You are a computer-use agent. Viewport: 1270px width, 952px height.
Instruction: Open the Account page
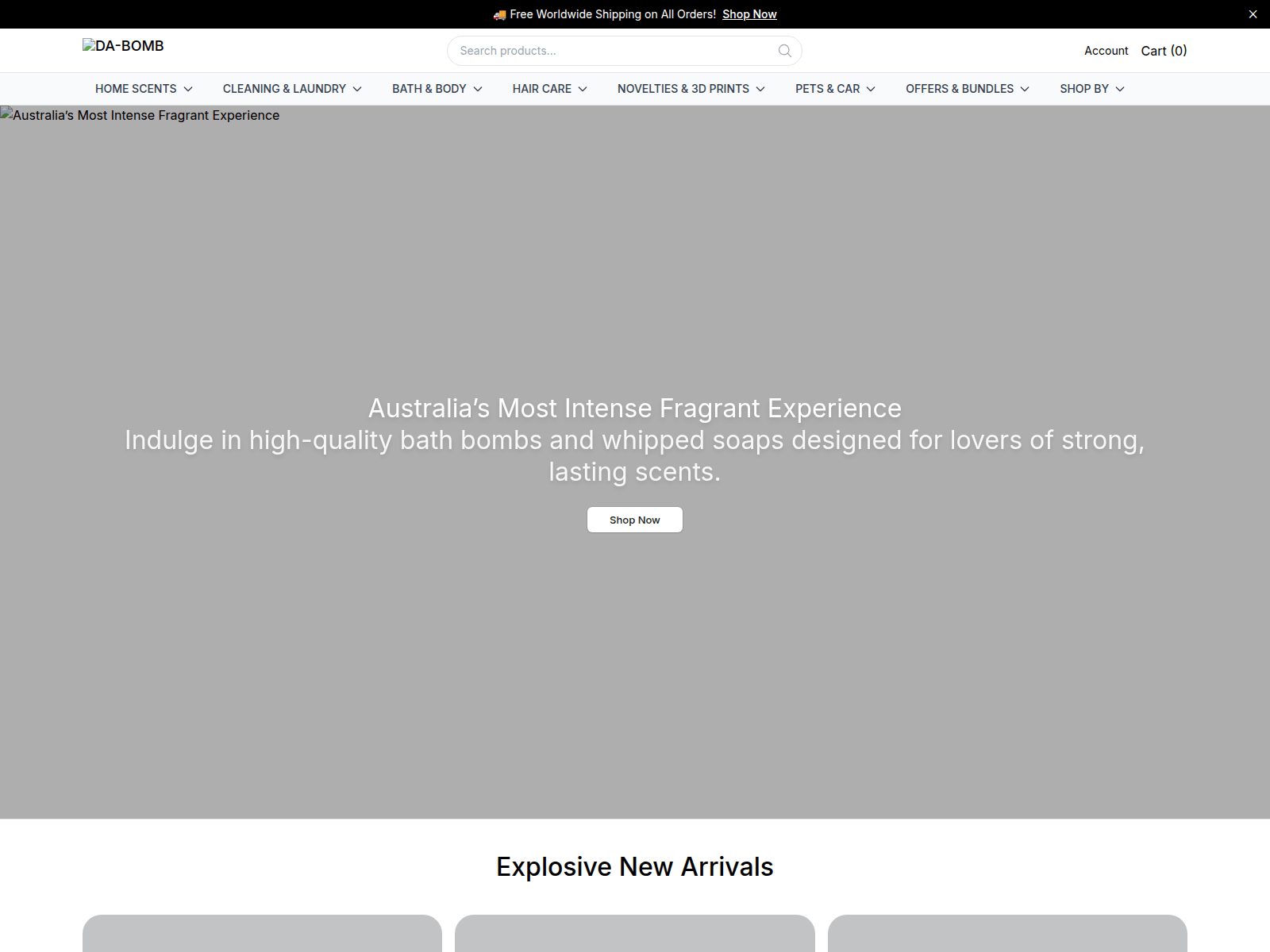tap(1106, 51)
